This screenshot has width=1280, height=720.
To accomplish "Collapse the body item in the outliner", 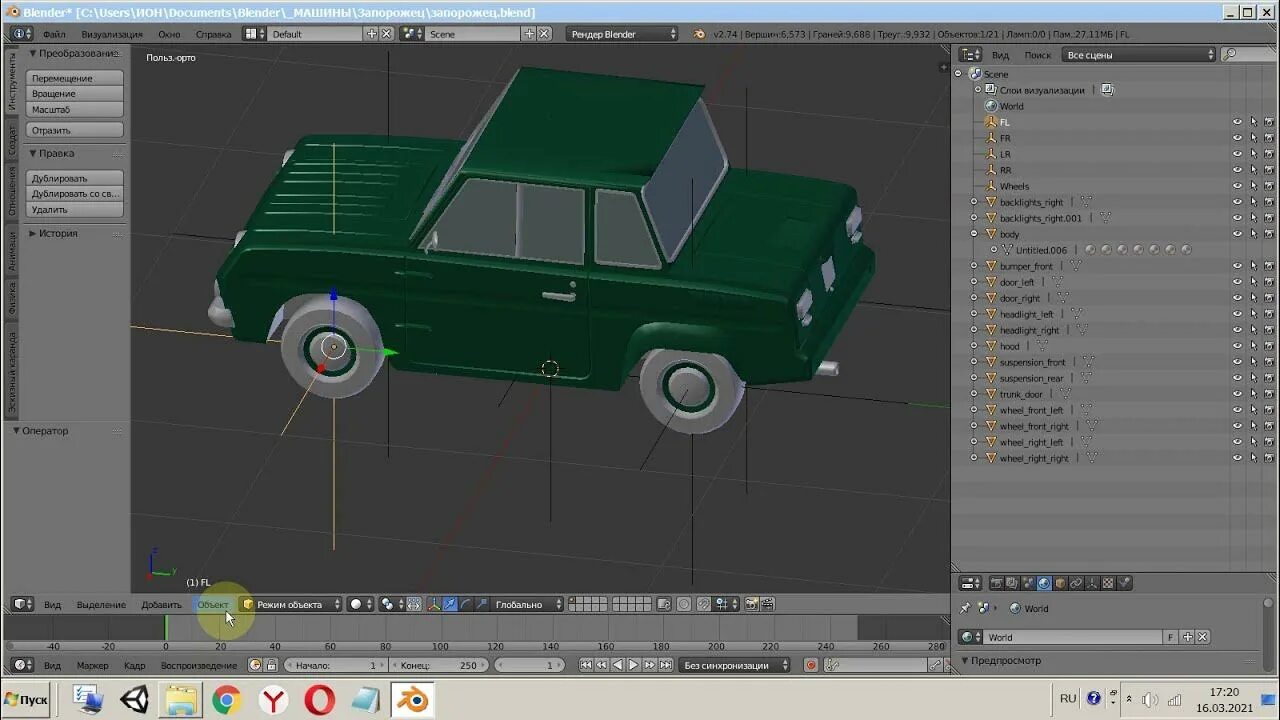I will (x=974, y=234).
